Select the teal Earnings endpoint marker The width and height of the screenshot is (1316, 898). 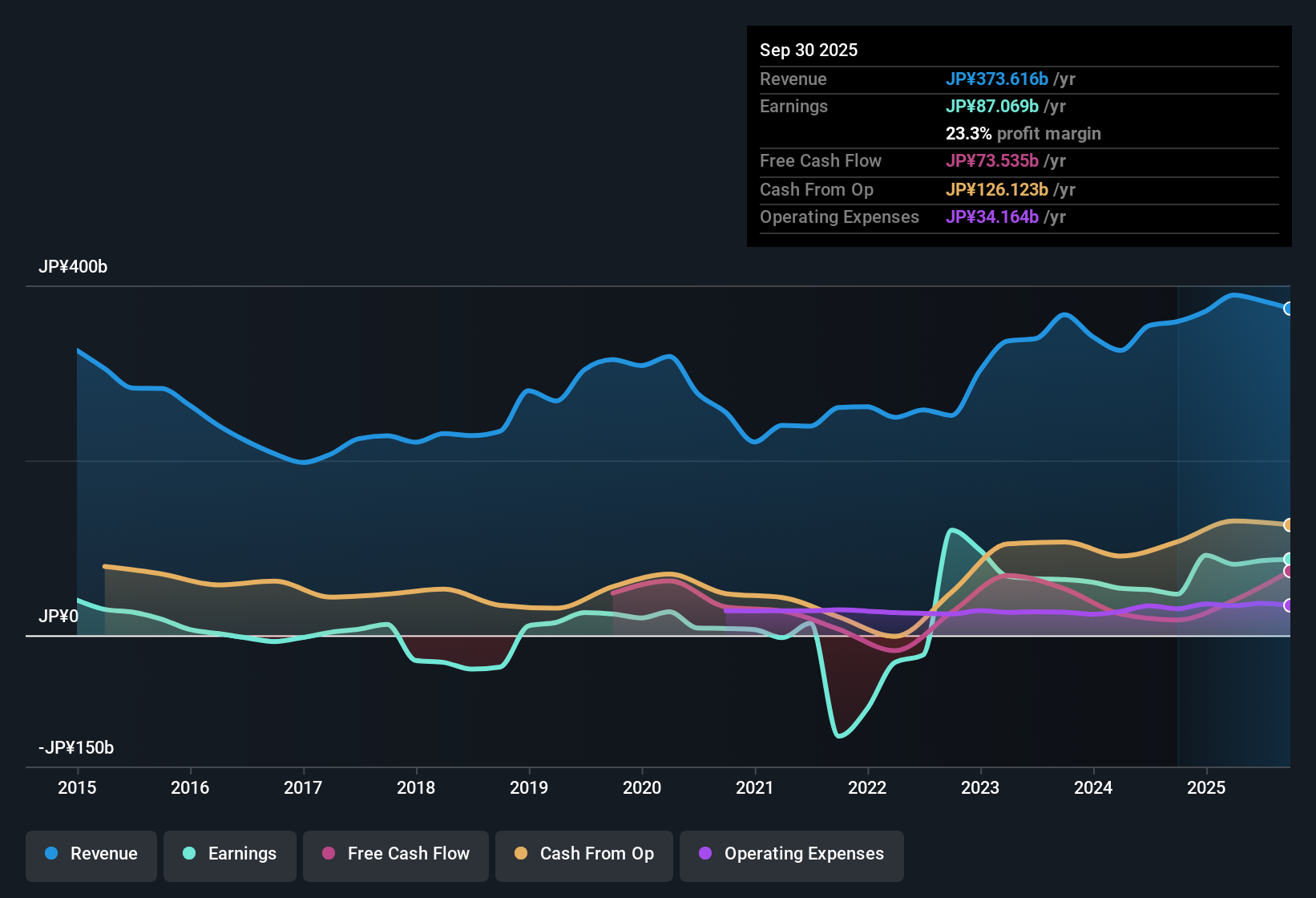point(1289,559)
